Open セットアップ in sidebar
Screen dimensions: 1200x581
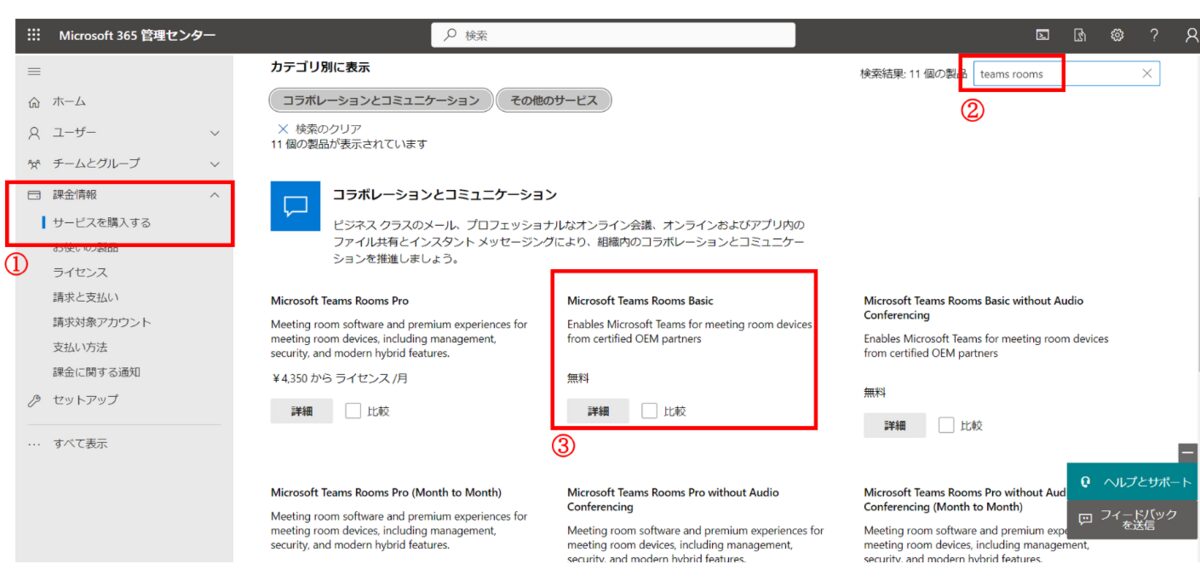85,400
